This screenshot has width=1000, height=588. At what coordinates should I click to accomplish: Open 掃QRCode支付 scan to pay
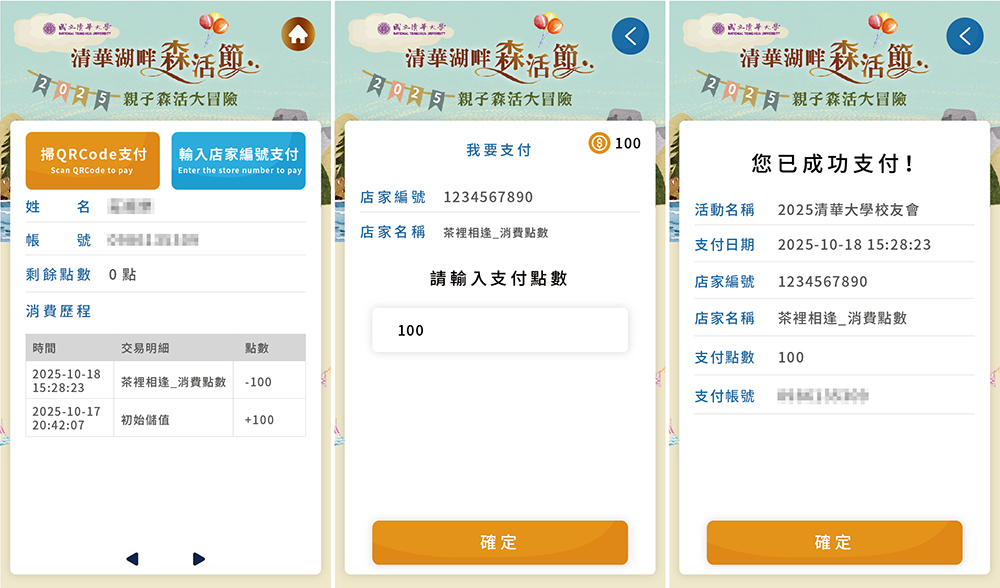coord(92,161)
